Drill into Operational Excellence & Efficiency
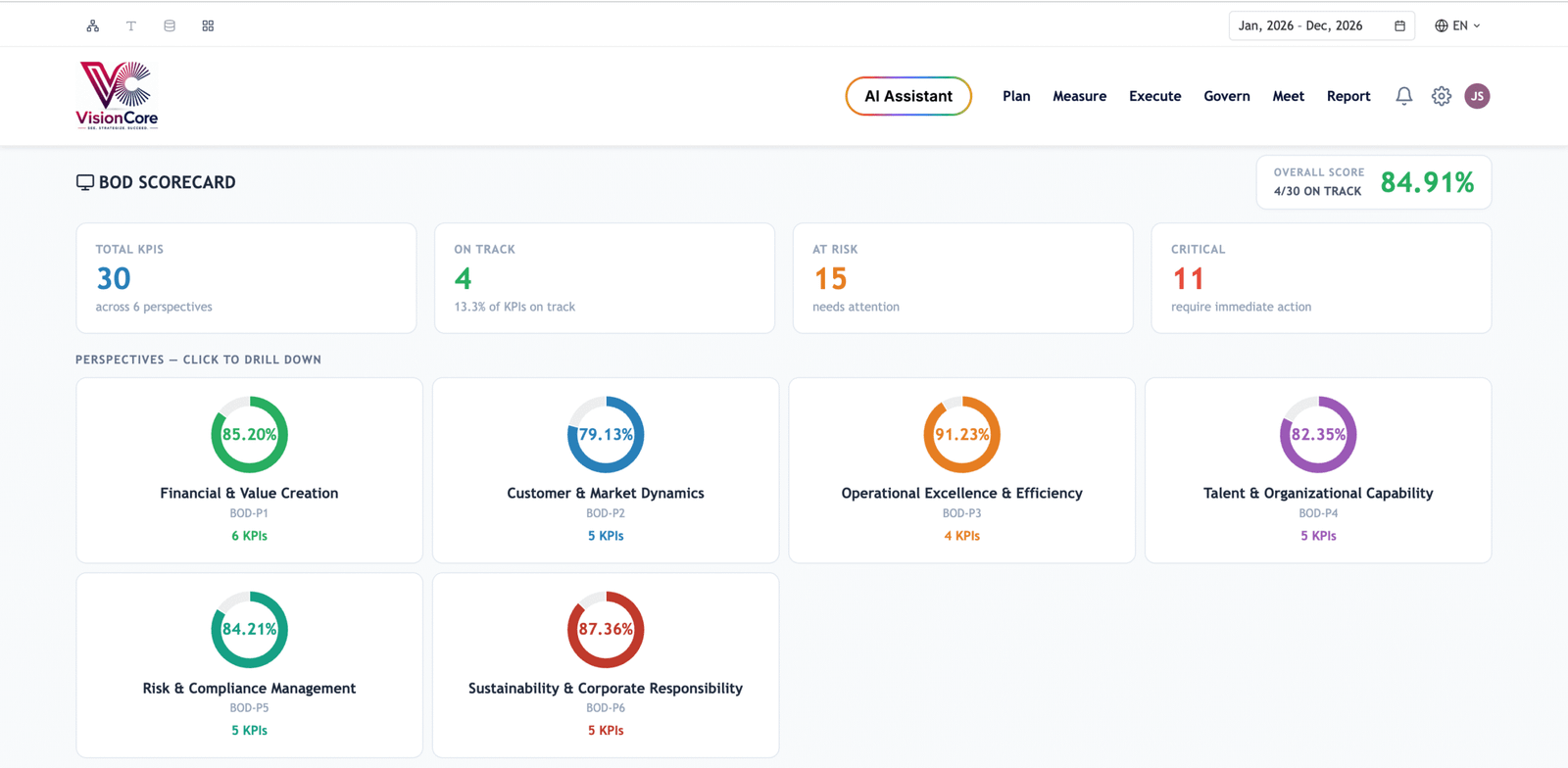 coord(962,470)
